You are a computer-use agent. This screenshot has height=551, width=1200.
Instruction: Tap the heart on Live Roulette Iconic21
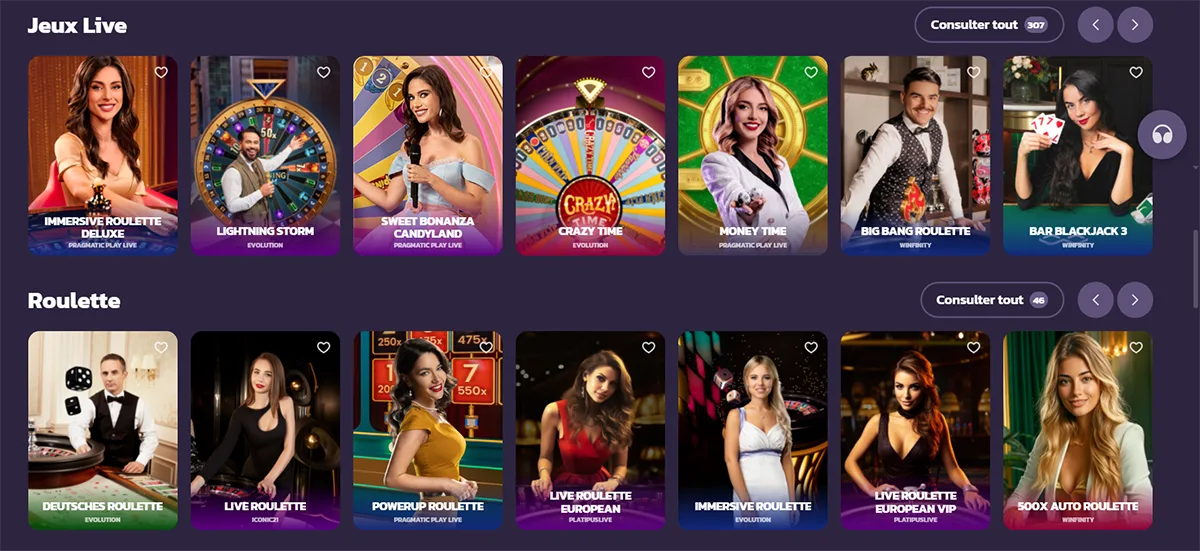coord(323,347)
